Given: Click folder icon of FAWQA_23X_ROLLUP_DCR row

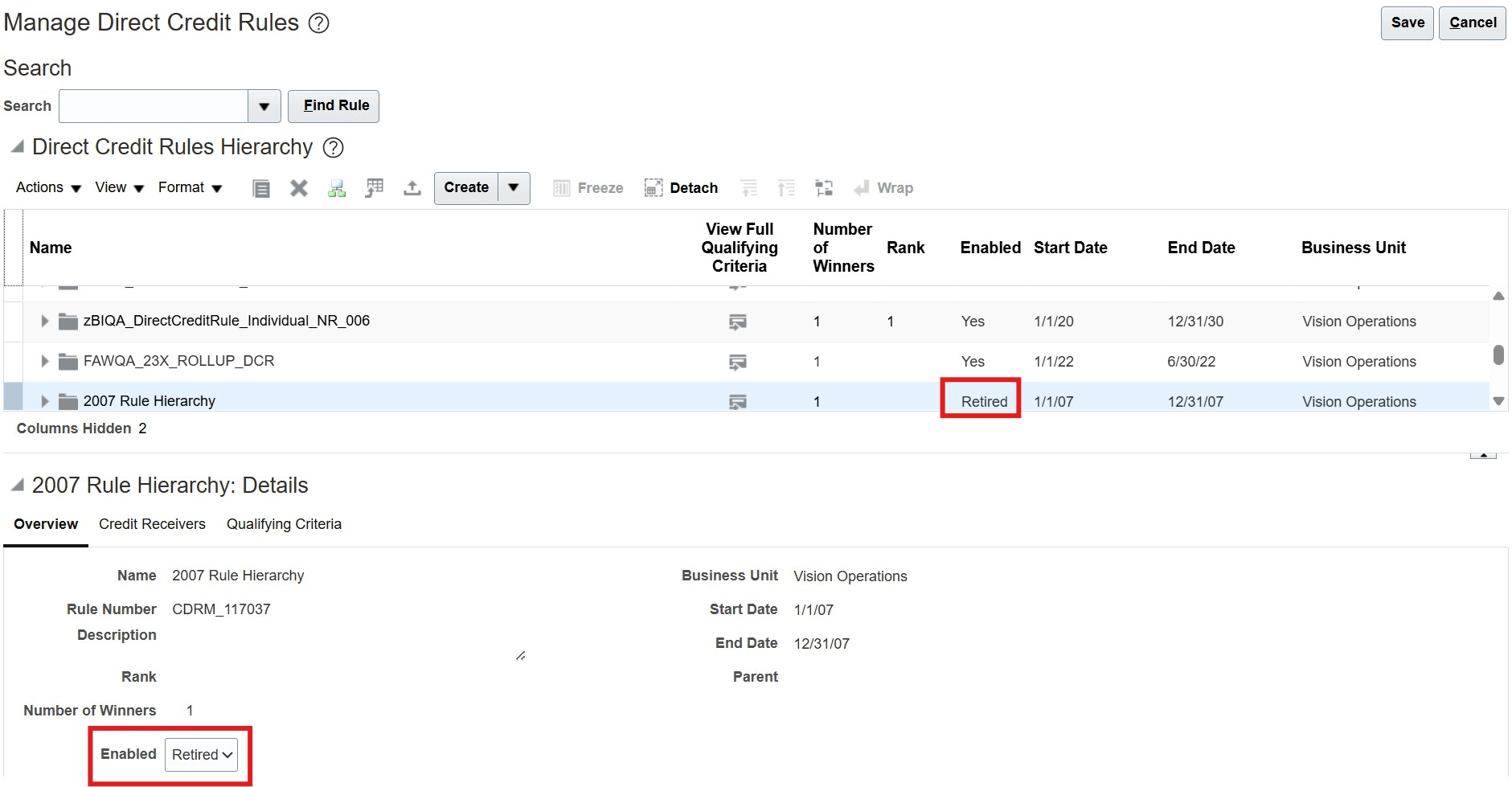Looking at the screenshot, I should click(68, 362).
